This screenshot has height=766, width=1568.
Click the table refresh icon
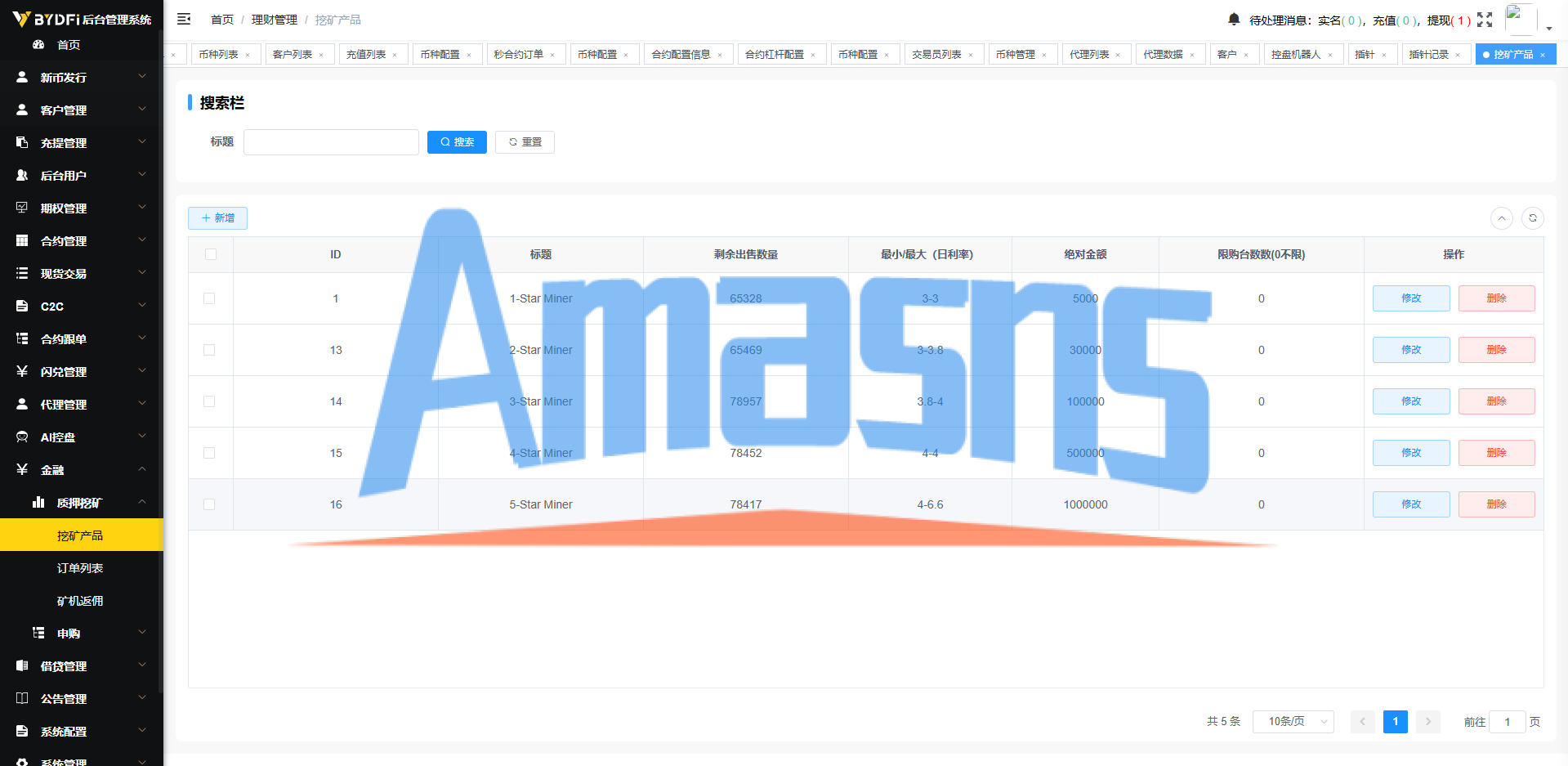pyautogui.click(x=1533, y=218)
